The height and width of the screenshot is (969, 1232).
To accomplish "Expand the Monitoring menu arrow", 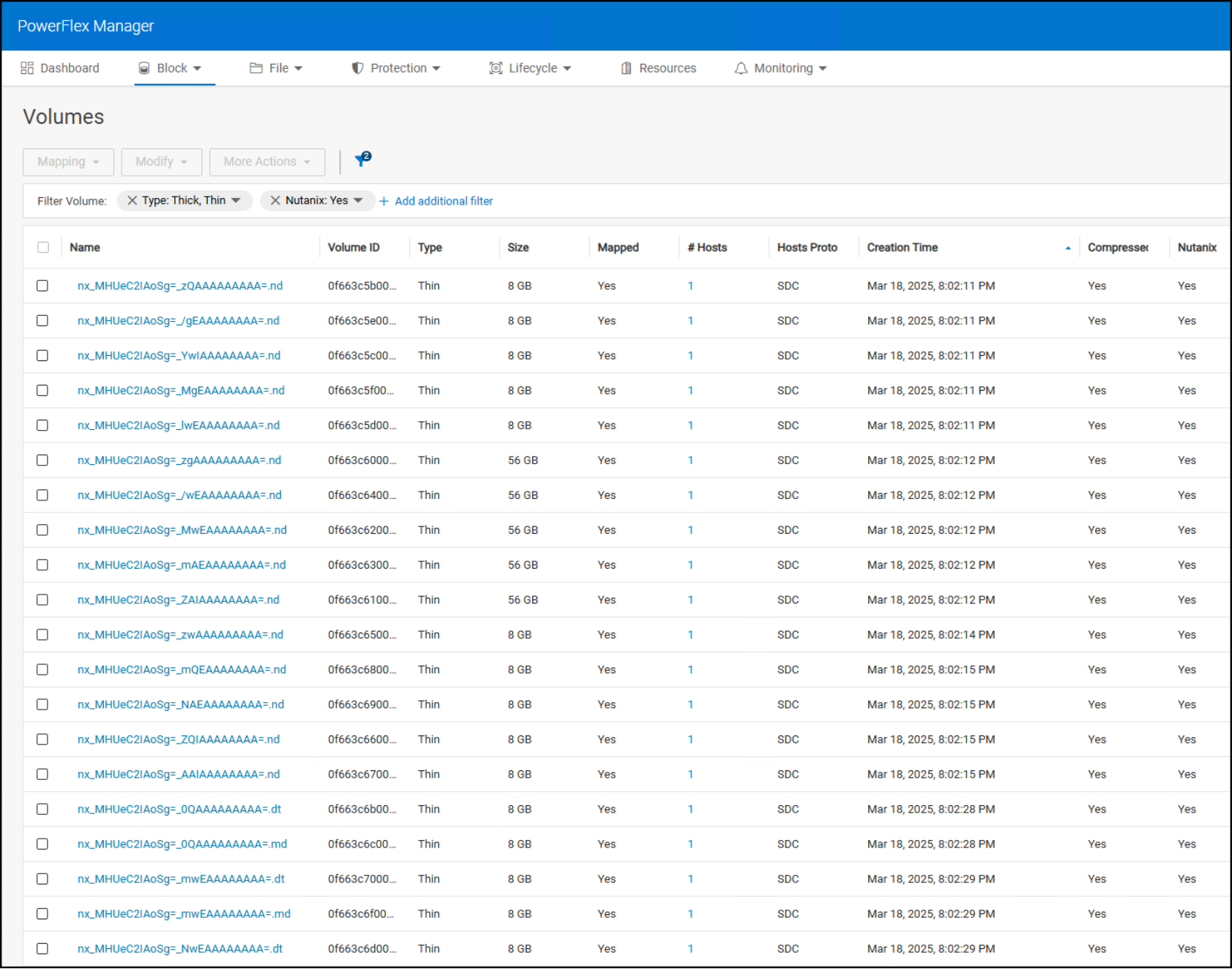I will (x=823, y=68).
